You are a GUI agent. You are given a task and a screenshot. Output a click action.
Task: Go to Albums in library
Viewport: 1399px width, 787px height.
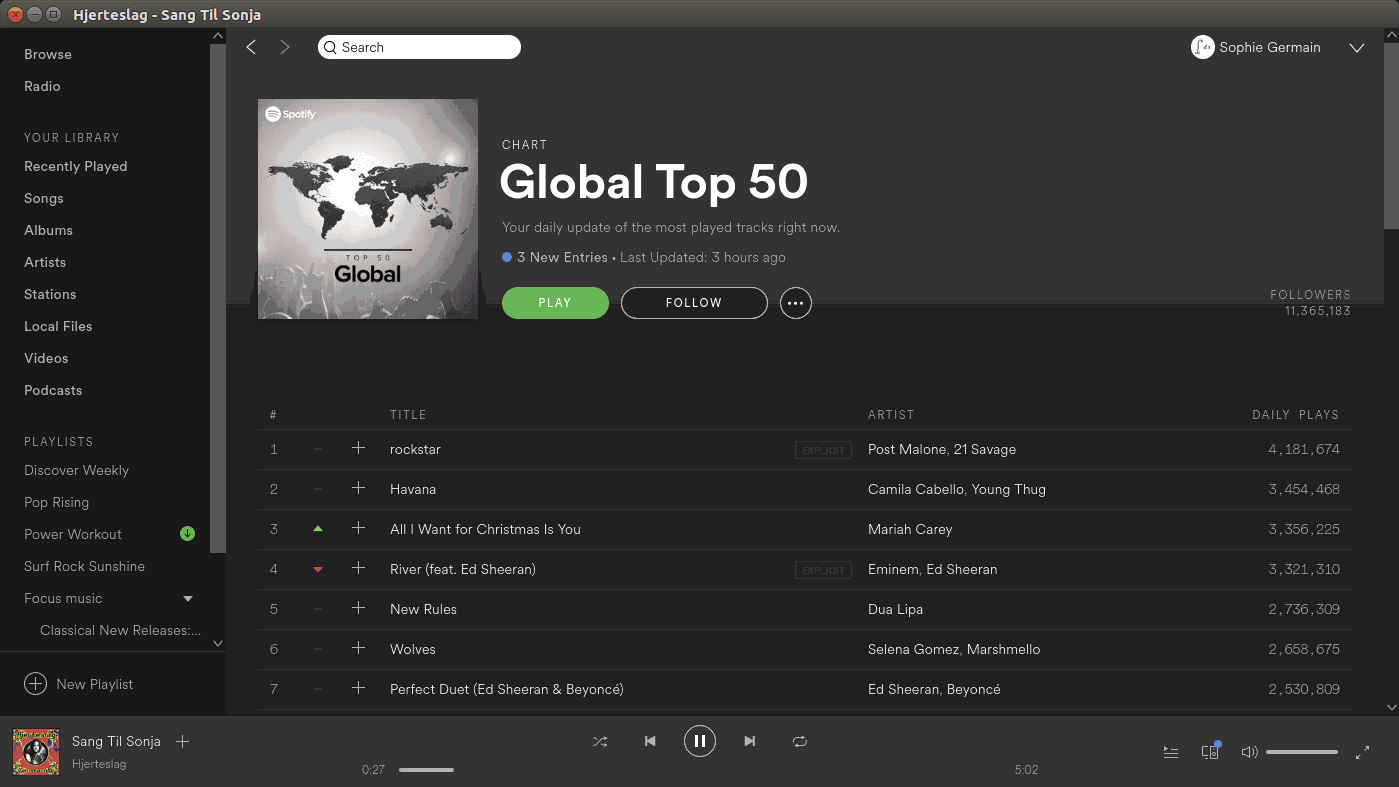tap(48, 230)
